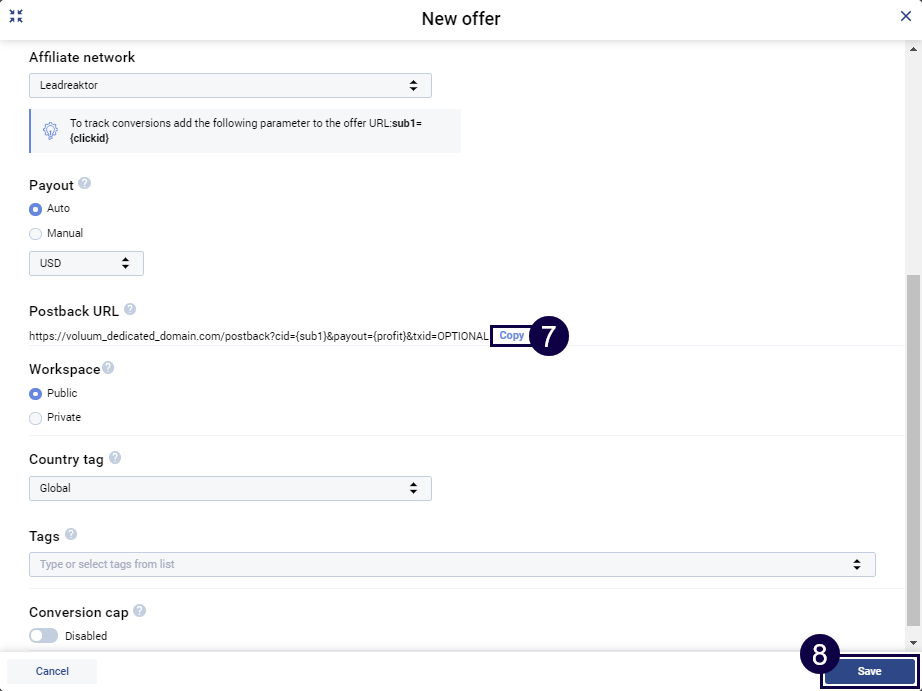Click the Tags help question mark icon
The height and width of the screenshot is (691, 922).
click(x=70, y=535)
